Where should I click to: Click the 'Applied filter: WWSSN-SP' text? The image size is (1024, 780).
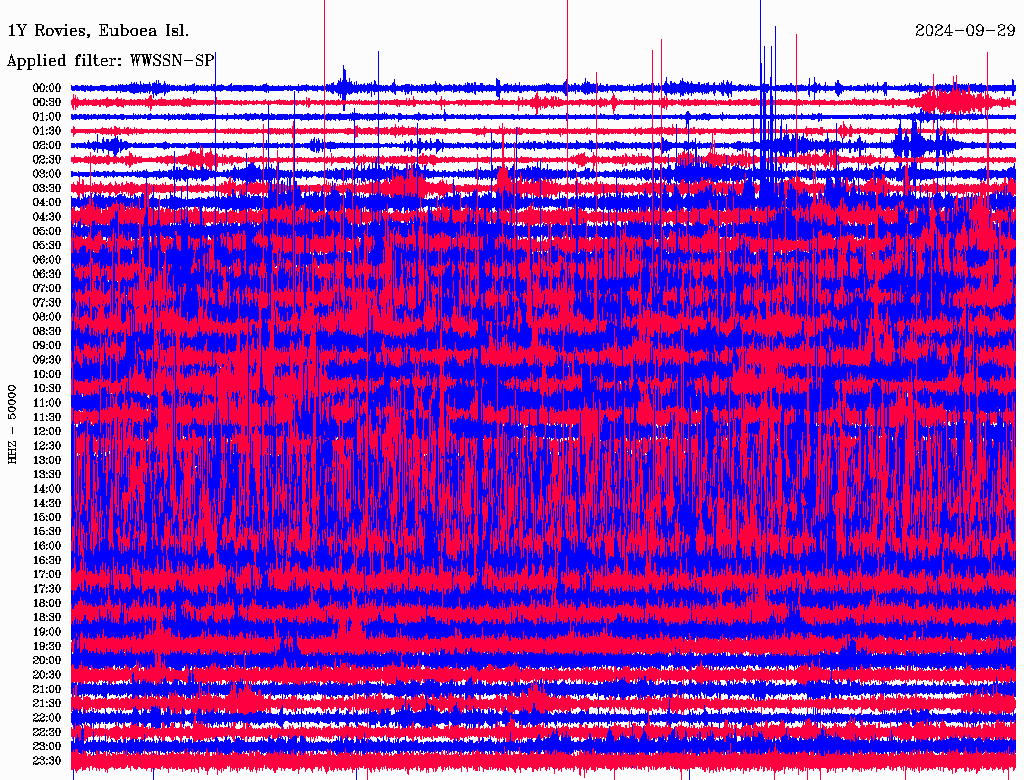click(x=110, y=61)
